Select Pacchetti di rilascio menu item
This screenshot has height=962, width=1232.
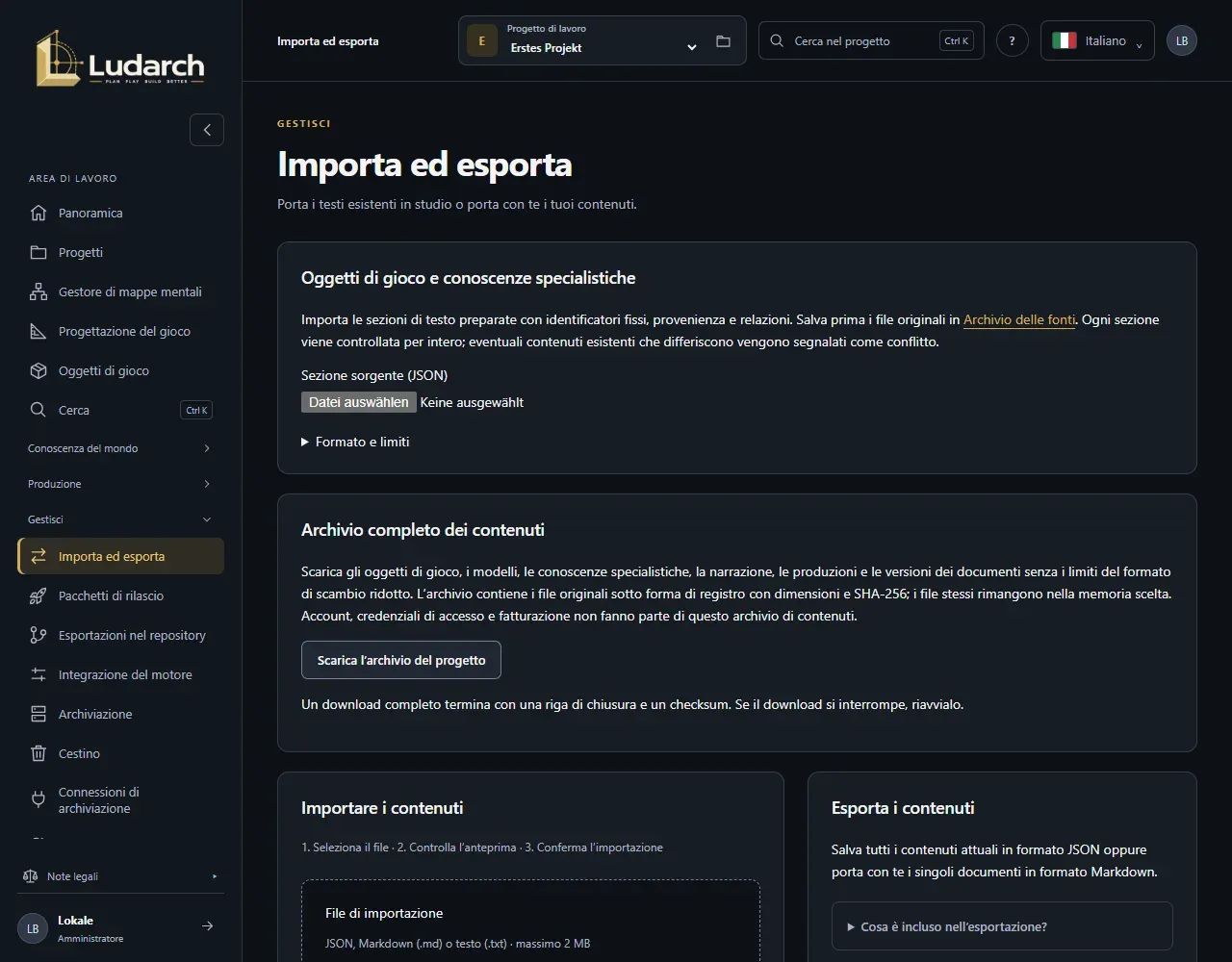[x=120, y=595]
